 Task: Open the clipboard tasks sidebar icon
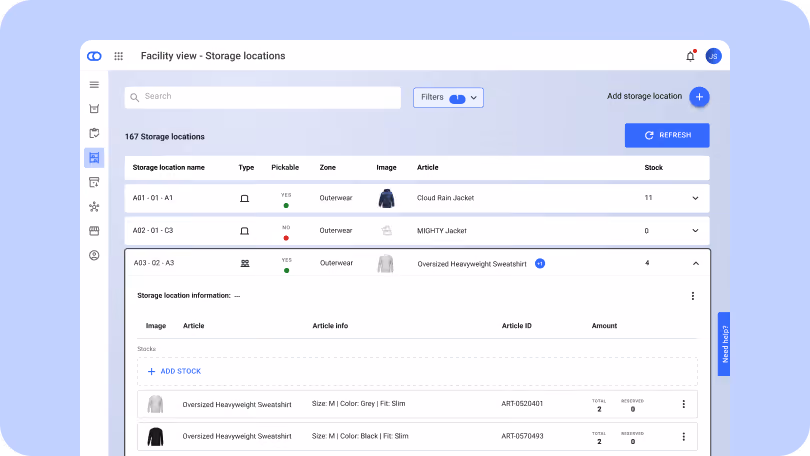click(x=94, y=133)
